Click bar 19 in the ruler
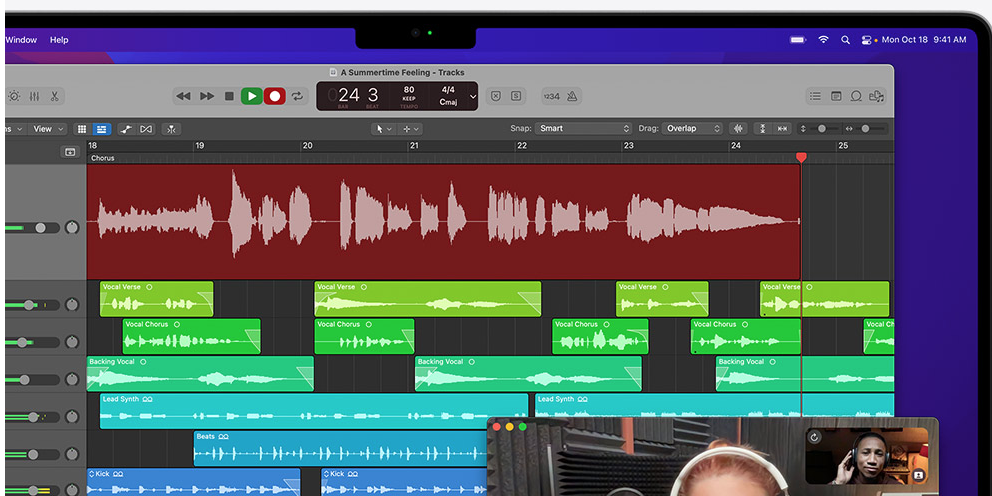 point(199,146)
